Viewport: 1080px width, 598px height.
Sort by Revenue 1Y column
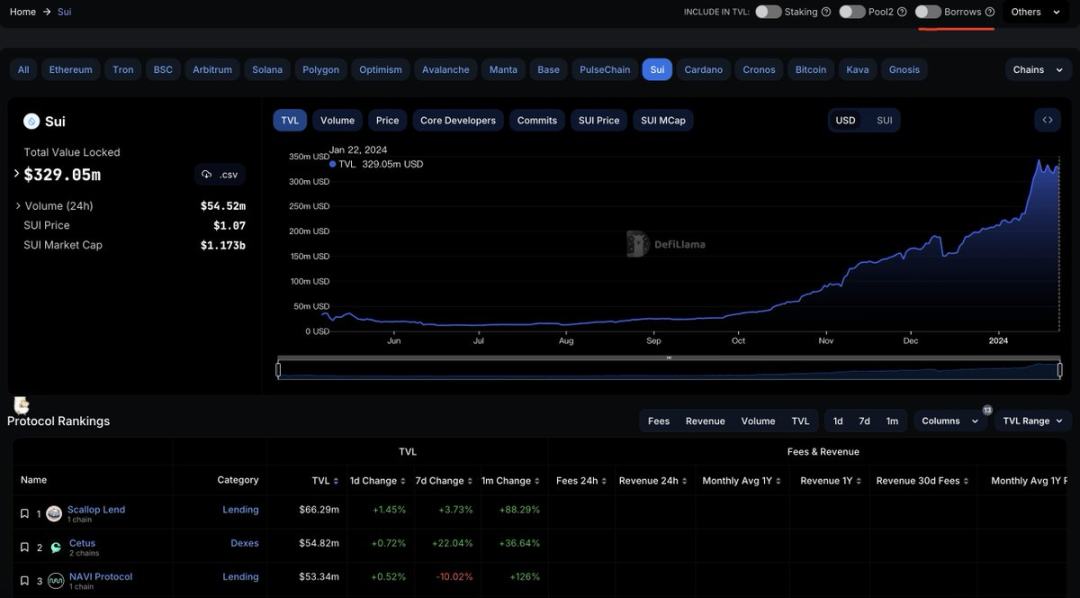tap(858, 481)
